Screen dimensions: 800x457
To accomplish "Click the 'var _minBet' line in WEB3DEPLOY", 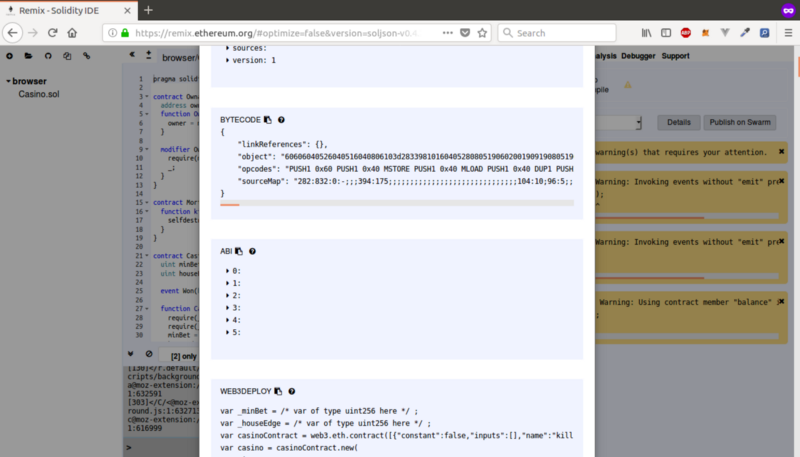I will click(319, 411).
